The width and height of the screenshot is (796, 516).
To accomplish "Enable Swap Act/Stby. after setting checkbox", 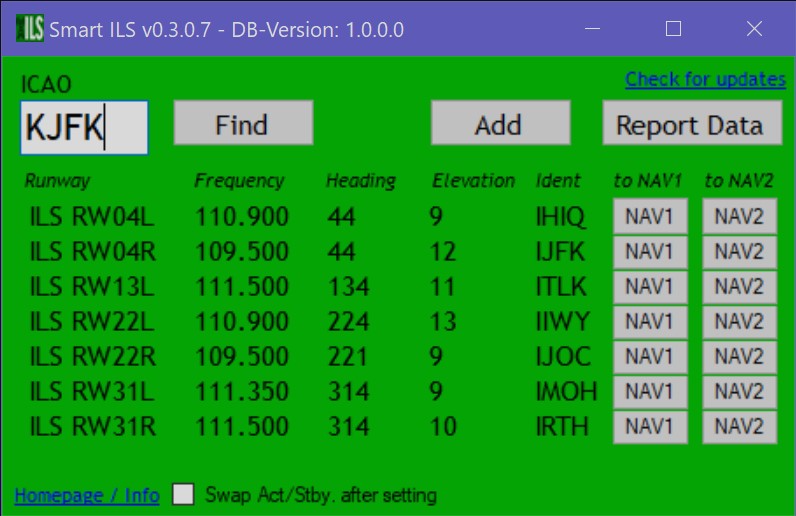I will point(183,494).
